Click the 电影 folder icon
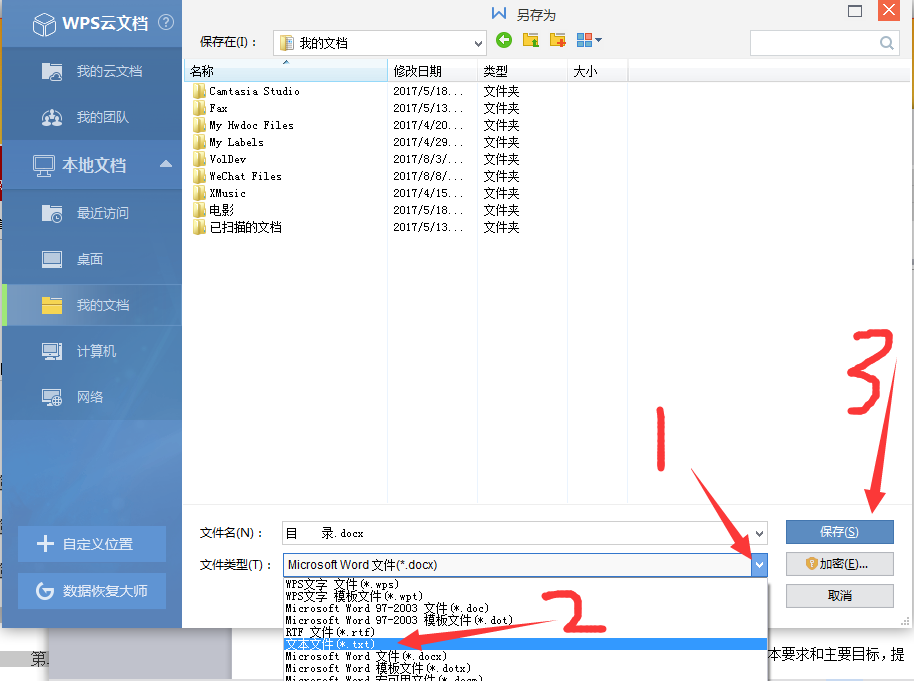 click(199, 210)
